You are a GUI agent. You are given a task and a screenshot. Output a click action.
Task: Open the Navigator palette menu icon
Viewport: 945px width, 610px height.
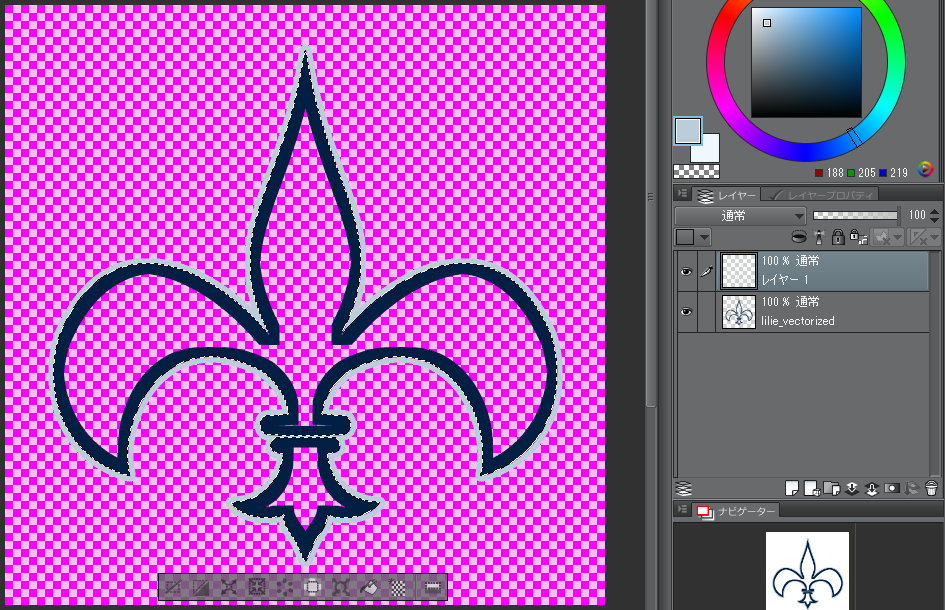tap(682, 509)
